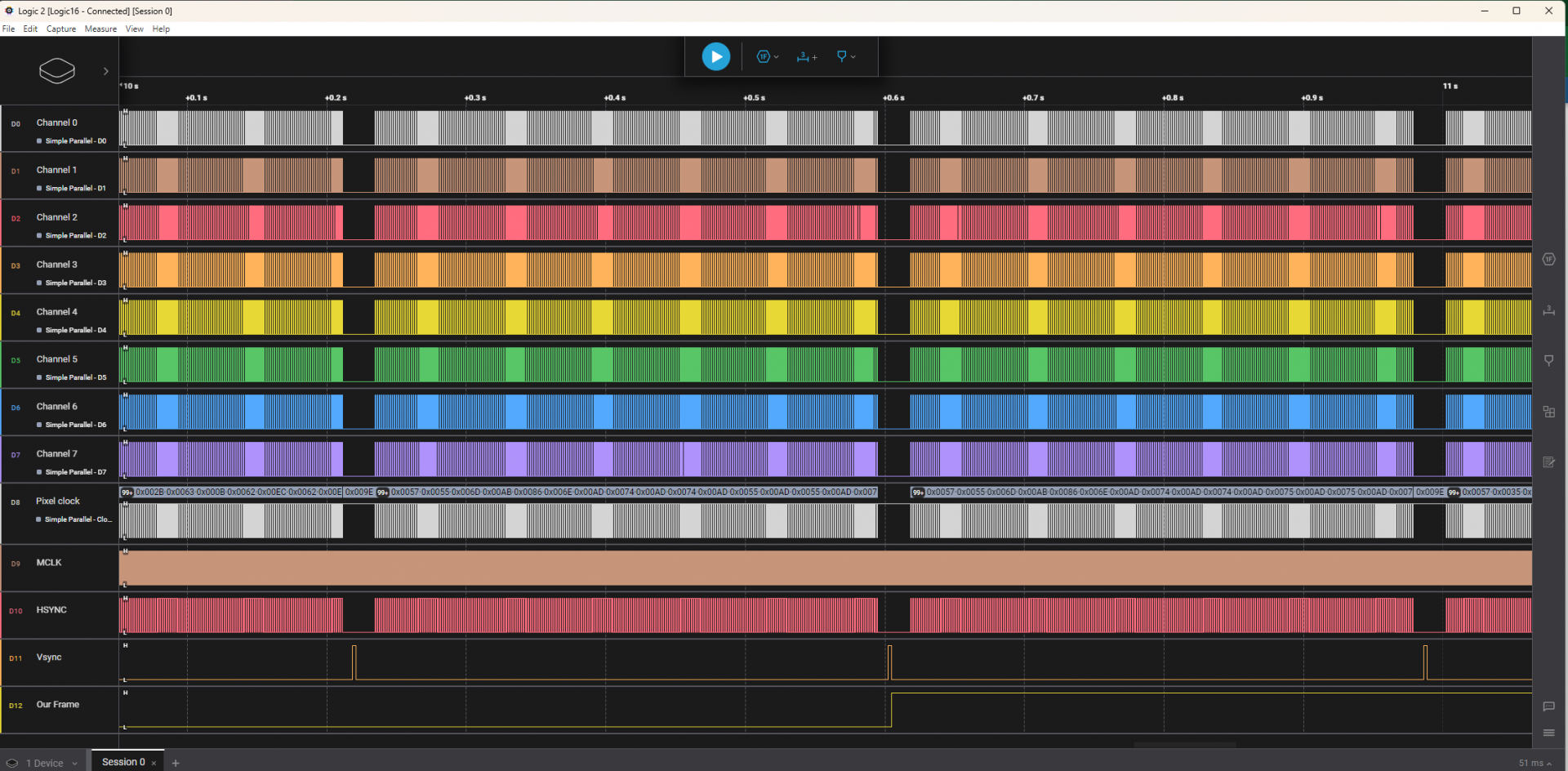
Task: Select the Session 0 tab
Action: click(123, 762)
